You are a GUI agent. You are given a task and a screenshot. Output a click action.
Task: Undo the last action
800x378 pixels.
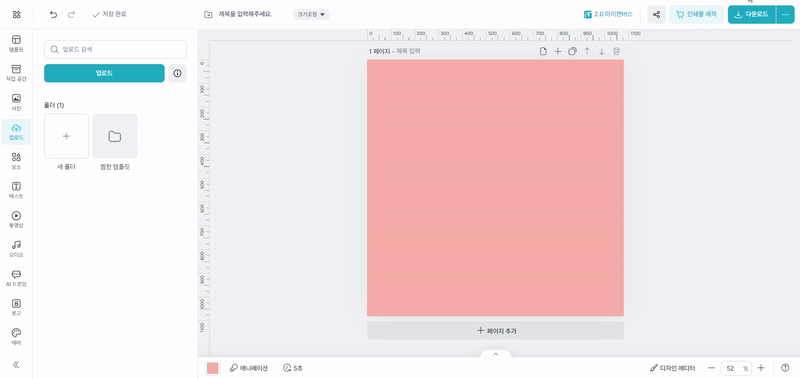tap(54, 14)
